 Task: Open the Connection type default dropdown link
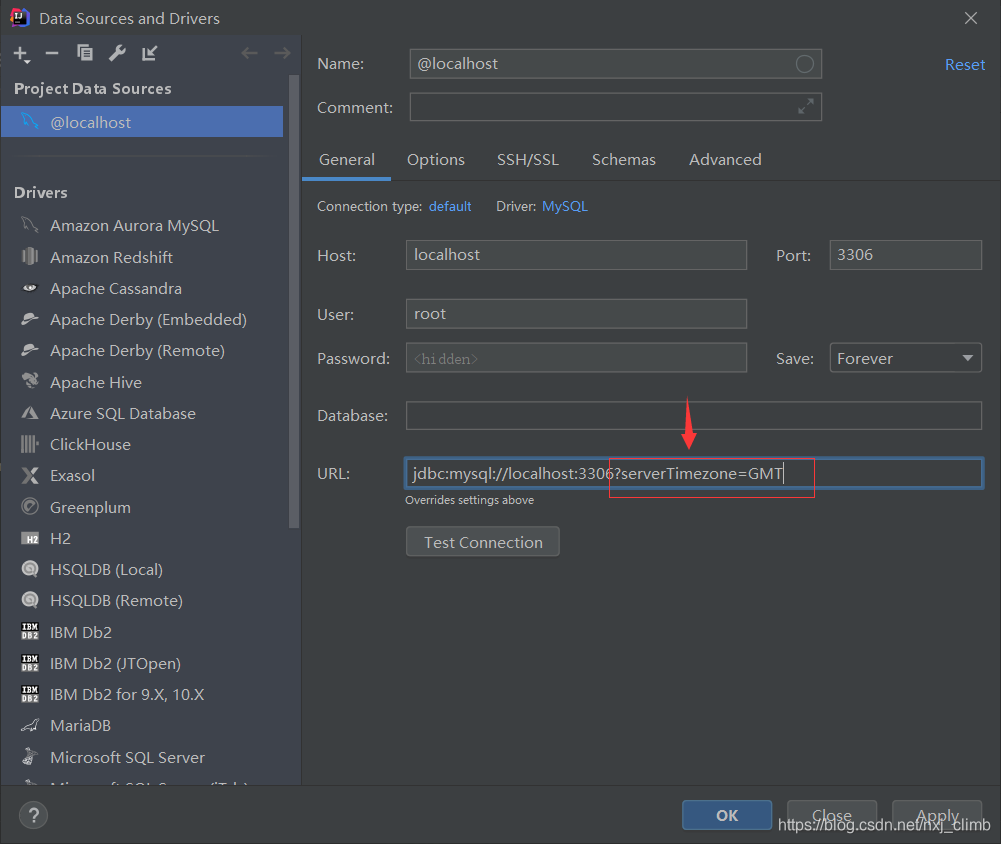tap(450, 206)
